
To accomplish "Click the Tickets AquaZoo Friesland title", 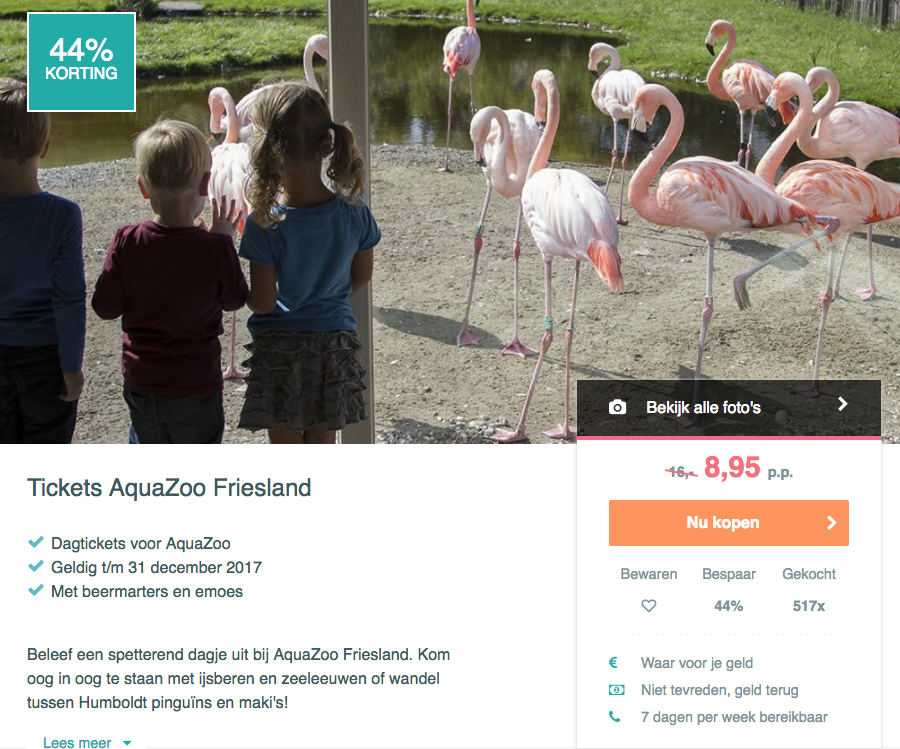I will click(169, 488).
